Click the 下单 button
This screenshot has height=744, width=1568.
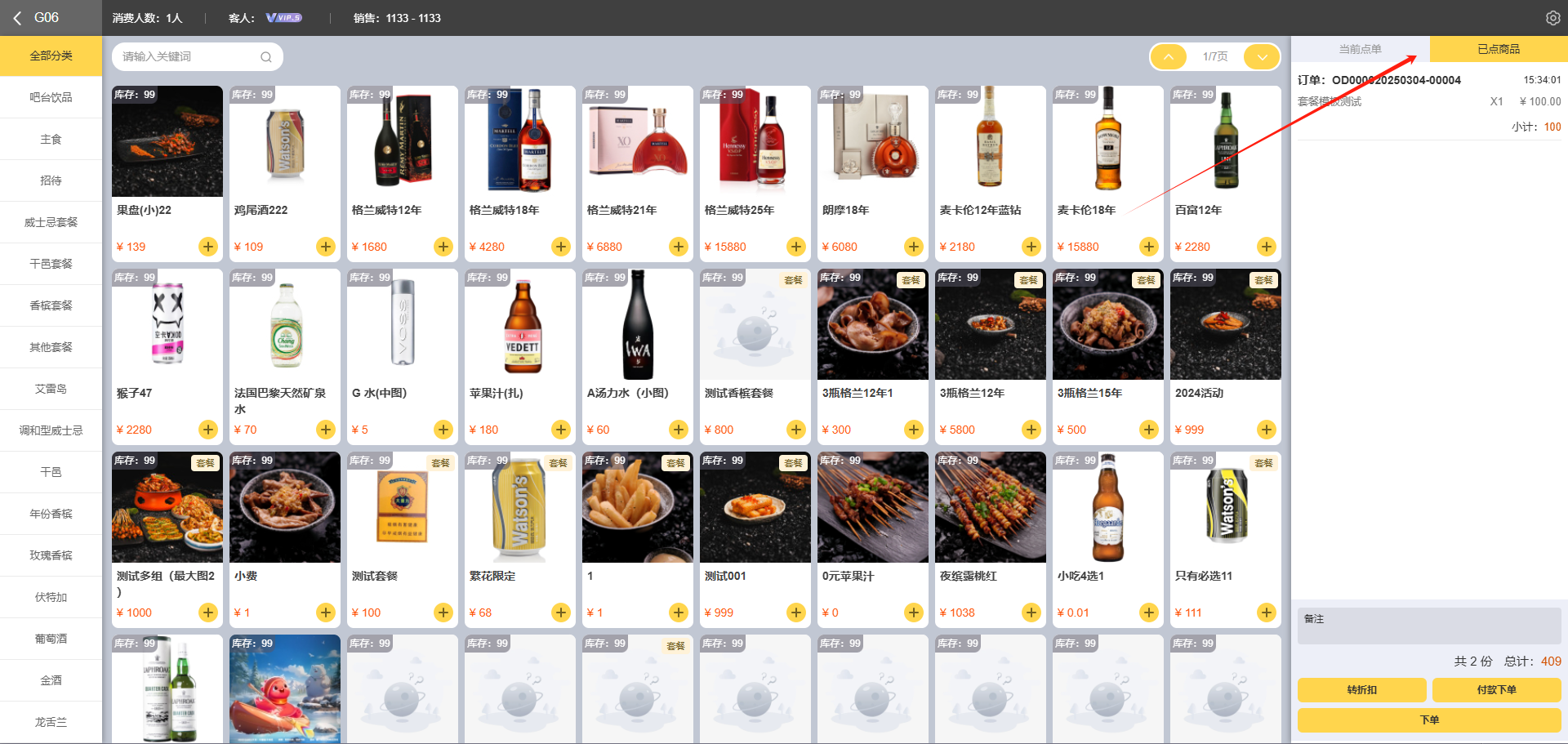pos(1429,720)
